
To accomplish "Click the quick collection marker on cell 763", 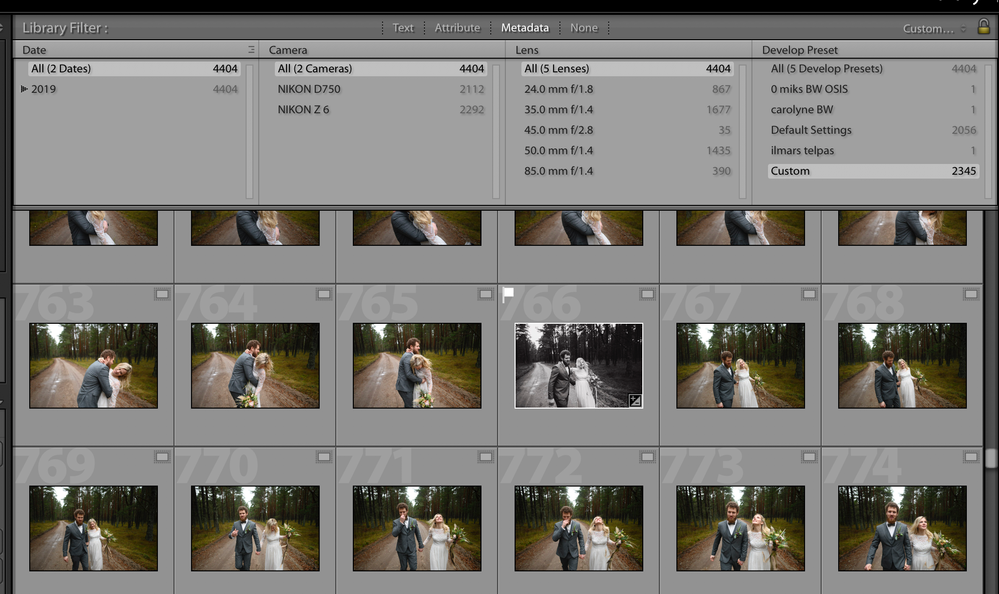I will [x=162, y=294].
